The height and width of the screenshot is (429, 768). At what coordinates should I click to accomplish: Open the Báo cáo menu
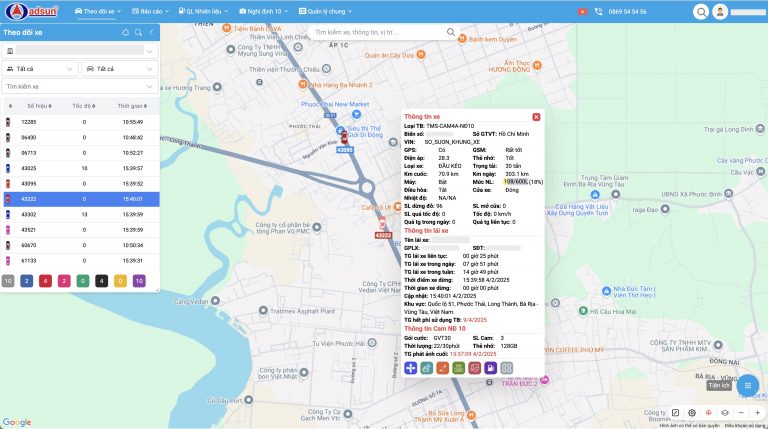149,11
